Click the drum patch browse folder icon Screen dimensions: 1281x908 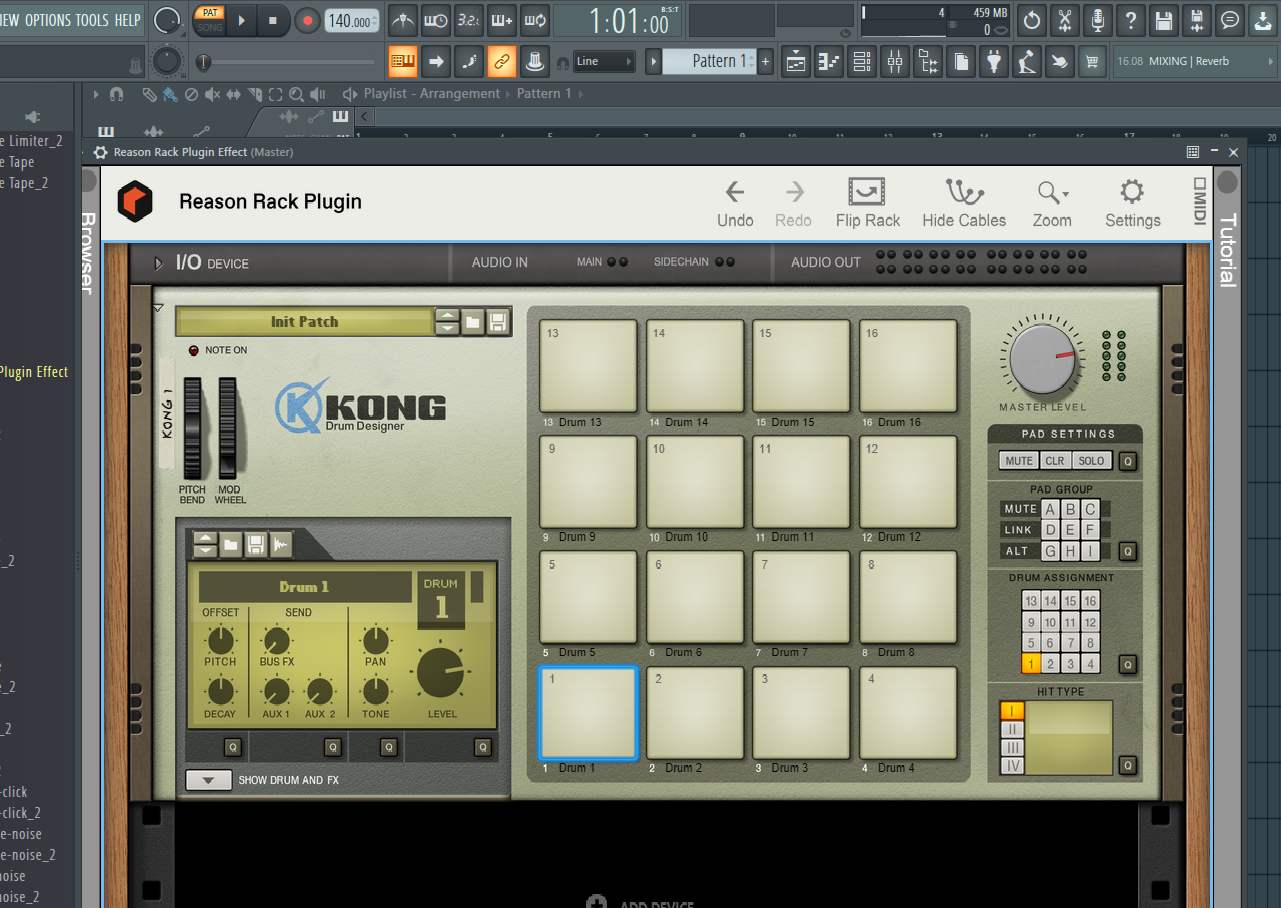click(x=231, y=544)
